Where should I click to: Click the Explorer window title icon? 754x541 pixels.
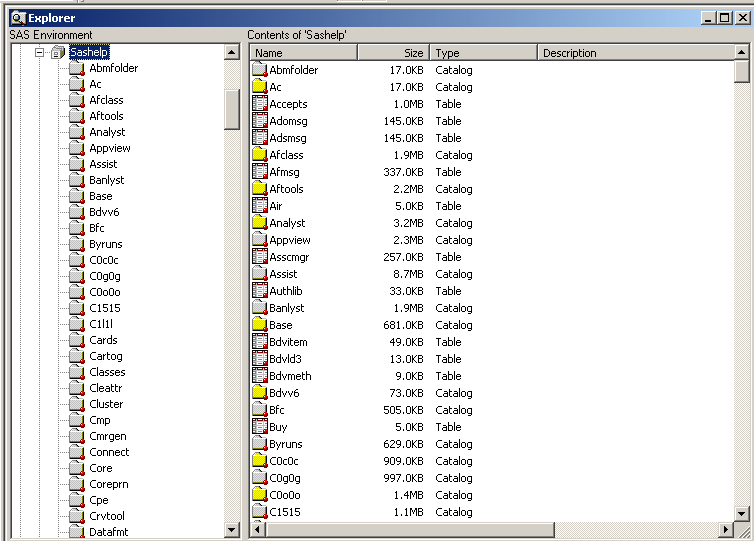pyautogui.click(x=18, y=18)
